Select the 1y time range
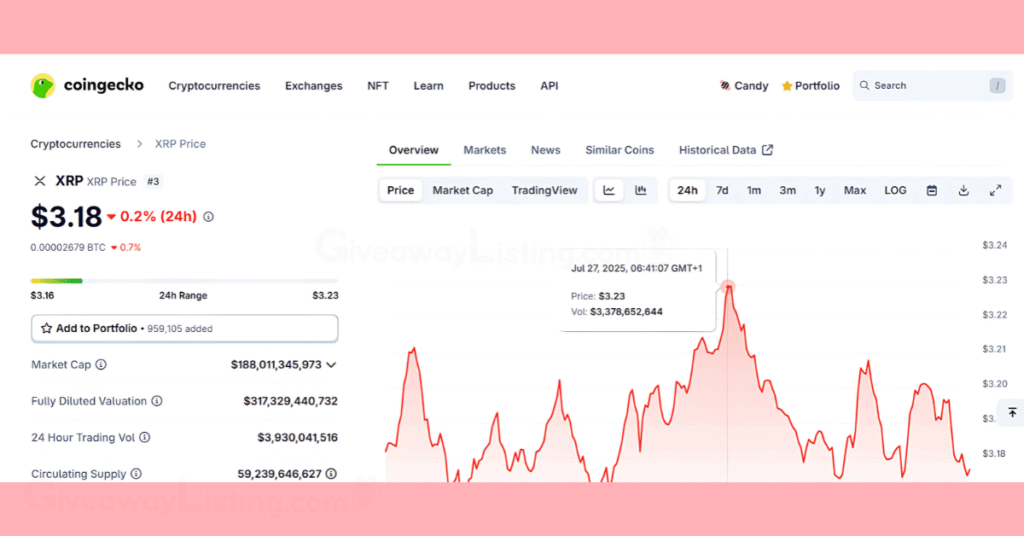The image size is (1024, 536). pos(820,190)
